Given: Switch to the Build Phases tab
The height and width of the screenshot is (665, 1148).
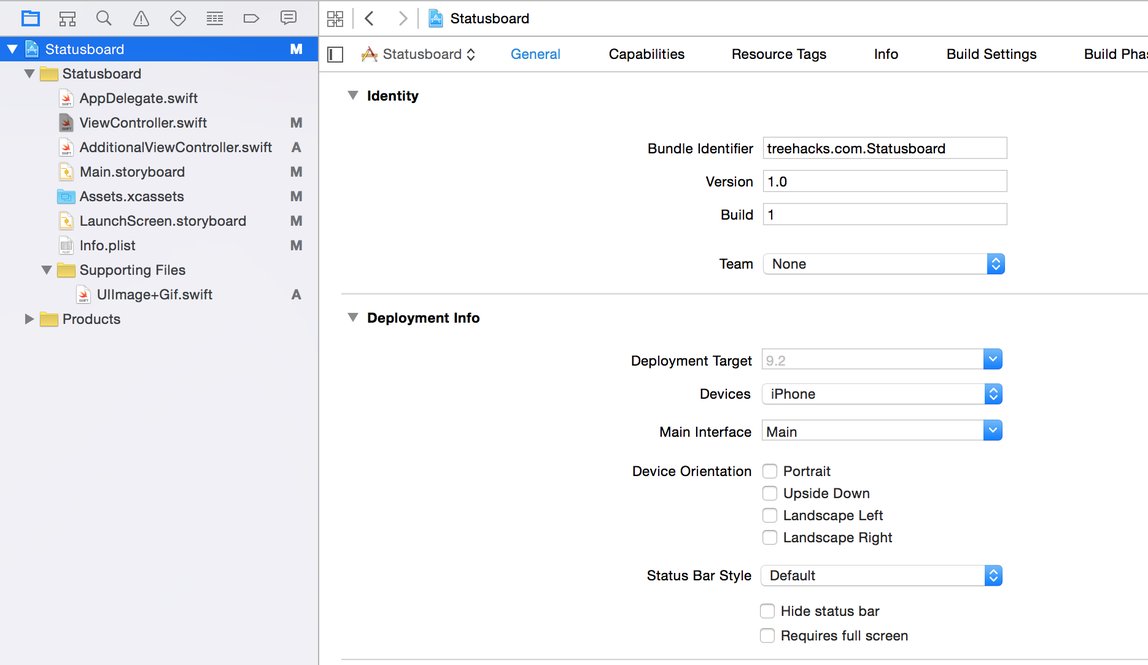Looking at the screenshot, I should tap(1116, 54).
